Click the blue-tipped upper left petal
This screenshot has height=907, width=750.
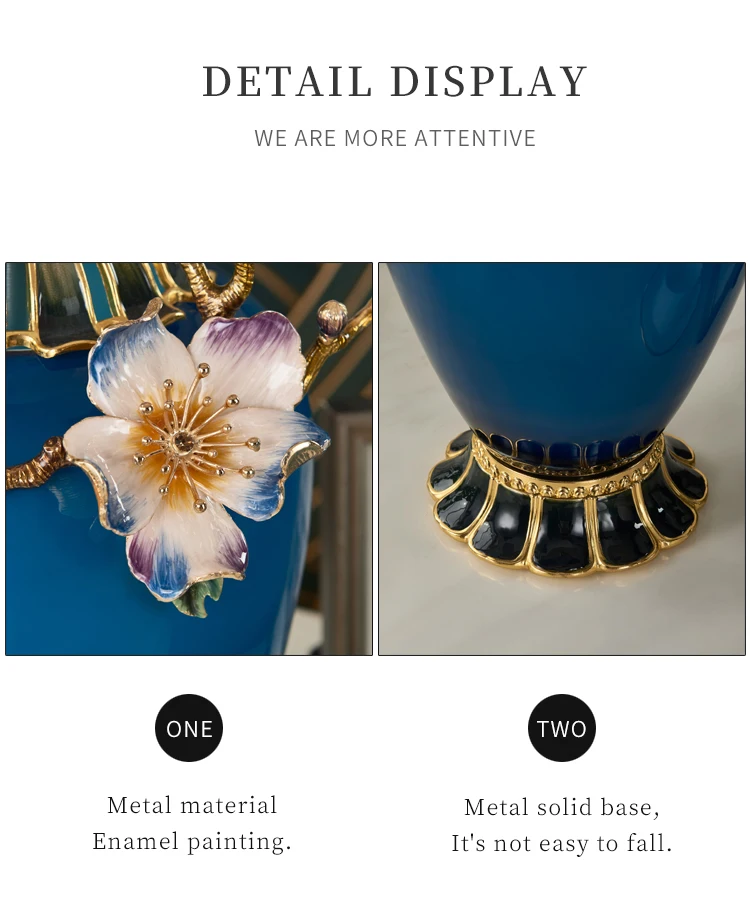(x=139, y=364)
